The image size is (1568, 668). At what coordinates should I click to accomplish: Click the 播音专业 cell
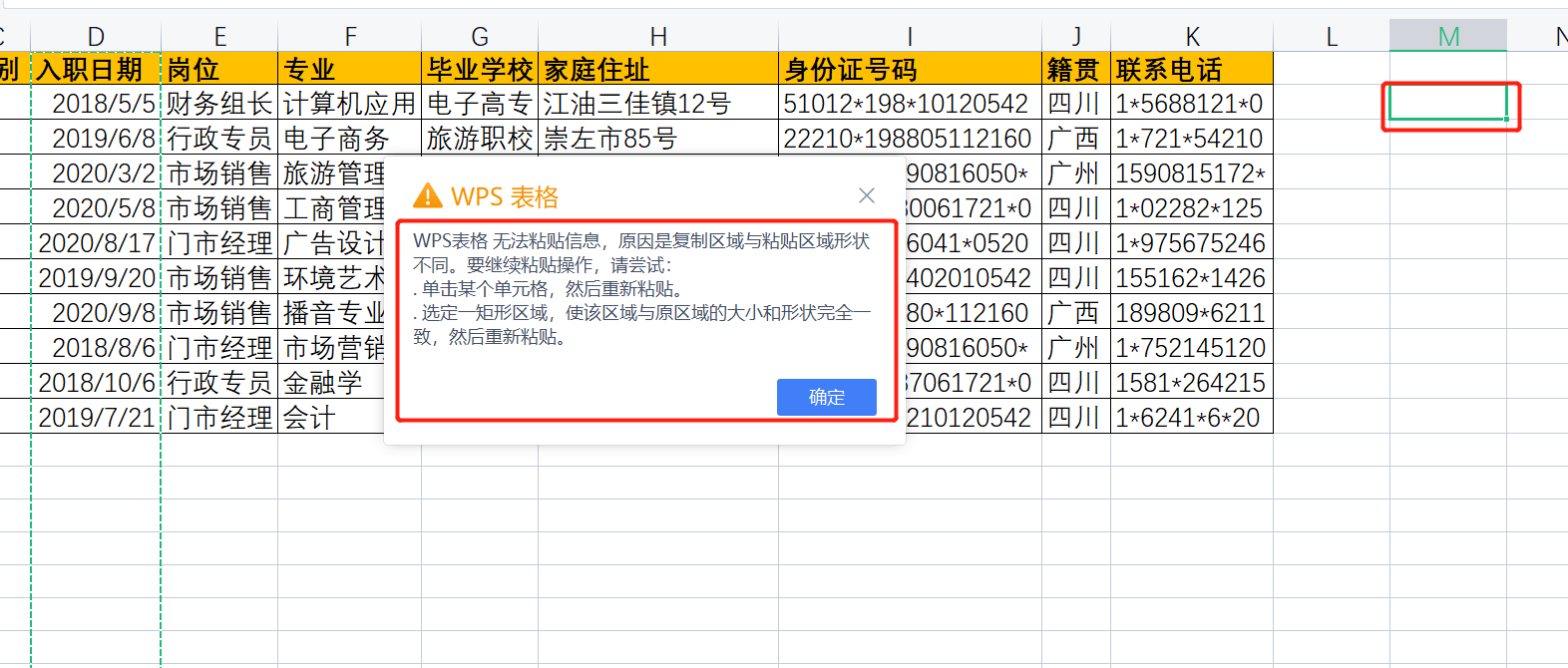point(331,312)
